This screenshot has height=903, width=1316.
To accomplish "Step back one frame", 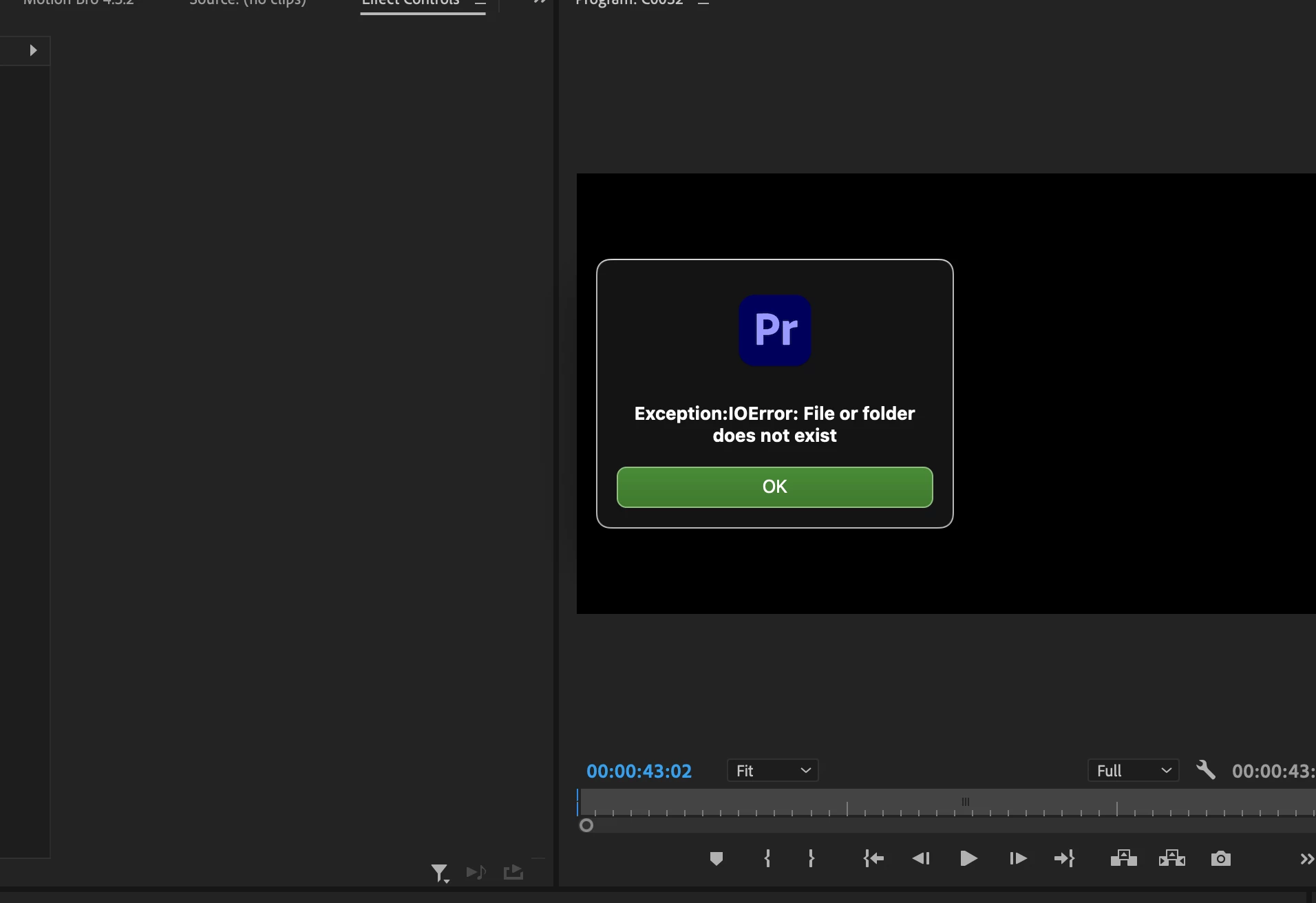I will (x=921, y=858).
